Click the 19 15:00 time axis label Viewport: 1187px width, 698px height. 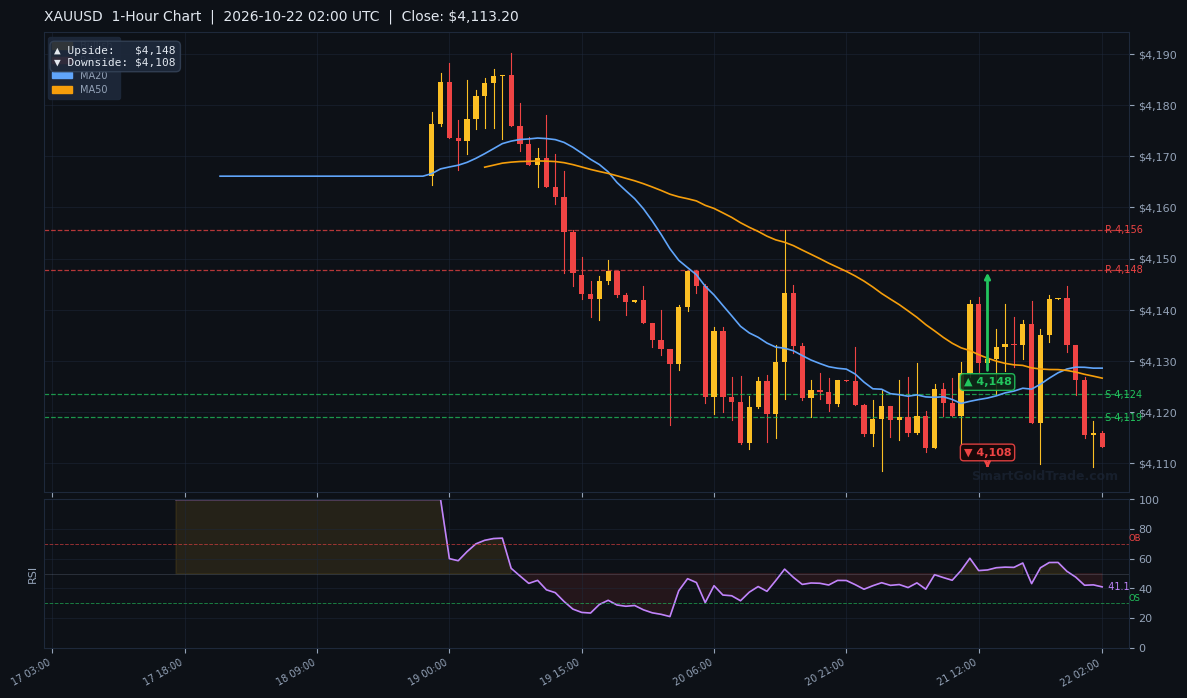coord(561,672)
